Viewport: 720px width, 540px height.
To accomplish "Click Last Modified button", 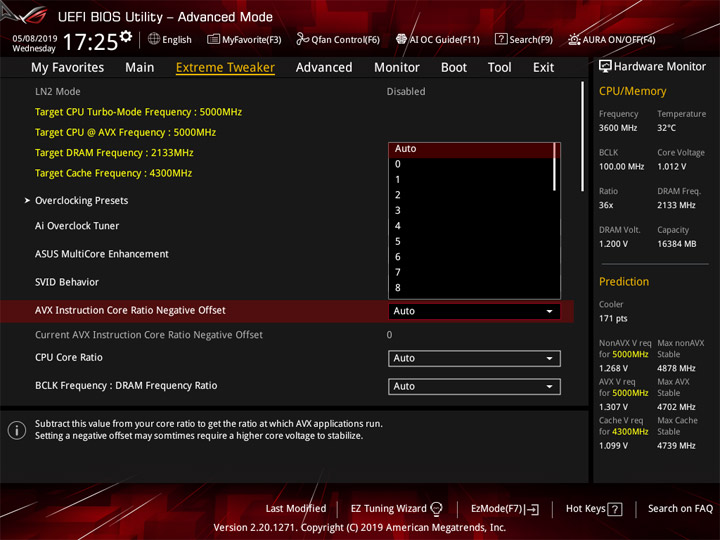I will pos(296,509).
